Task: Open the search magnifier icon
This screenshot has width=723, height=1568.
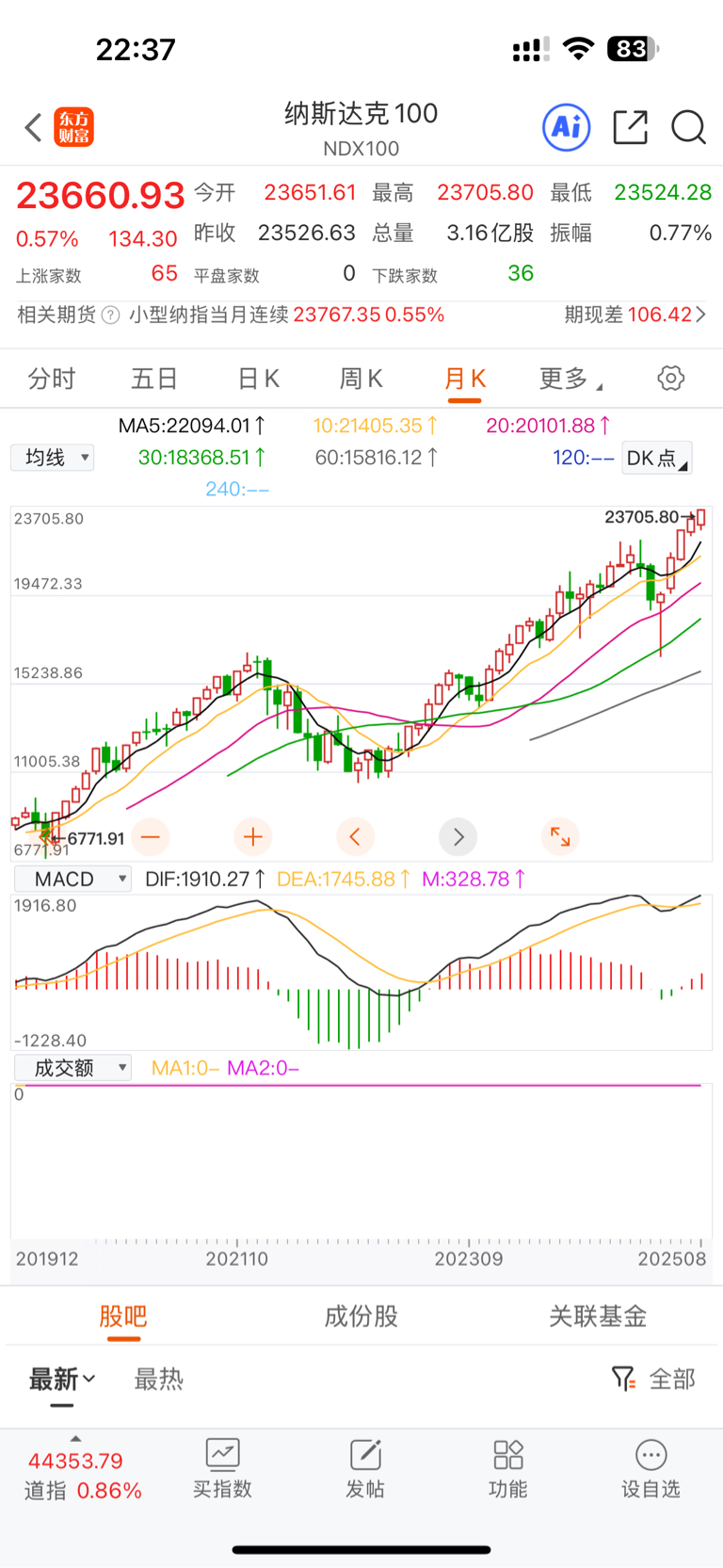Action: [x=688, y=127]
